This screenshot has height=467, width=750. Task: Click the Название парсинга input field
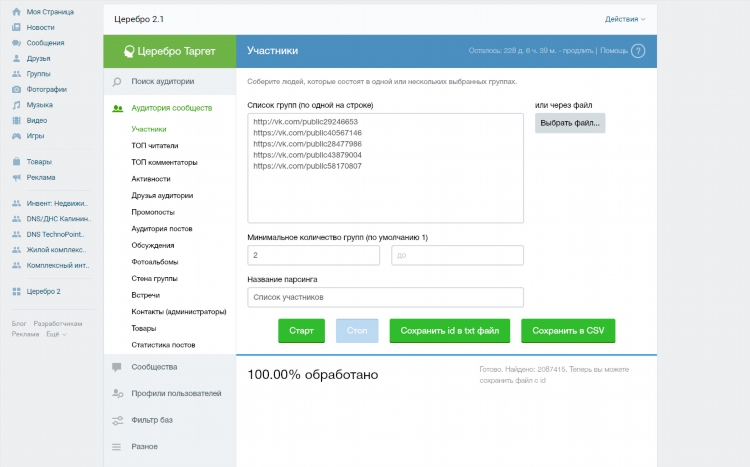click(386, 297)
